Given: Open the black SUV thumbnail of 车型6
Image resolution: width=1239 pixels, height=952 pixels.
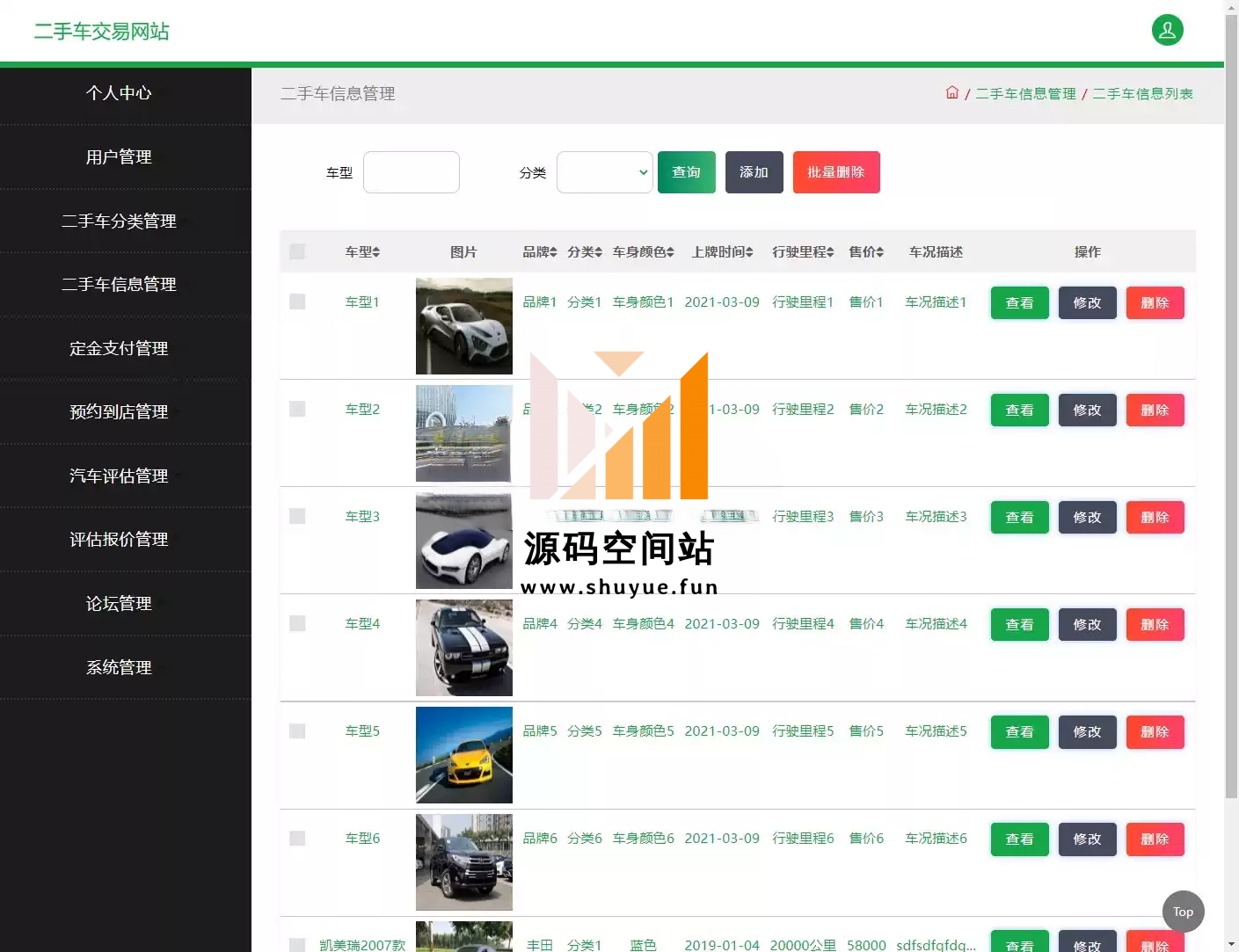Looking at the screenshot, I should 464,862.
